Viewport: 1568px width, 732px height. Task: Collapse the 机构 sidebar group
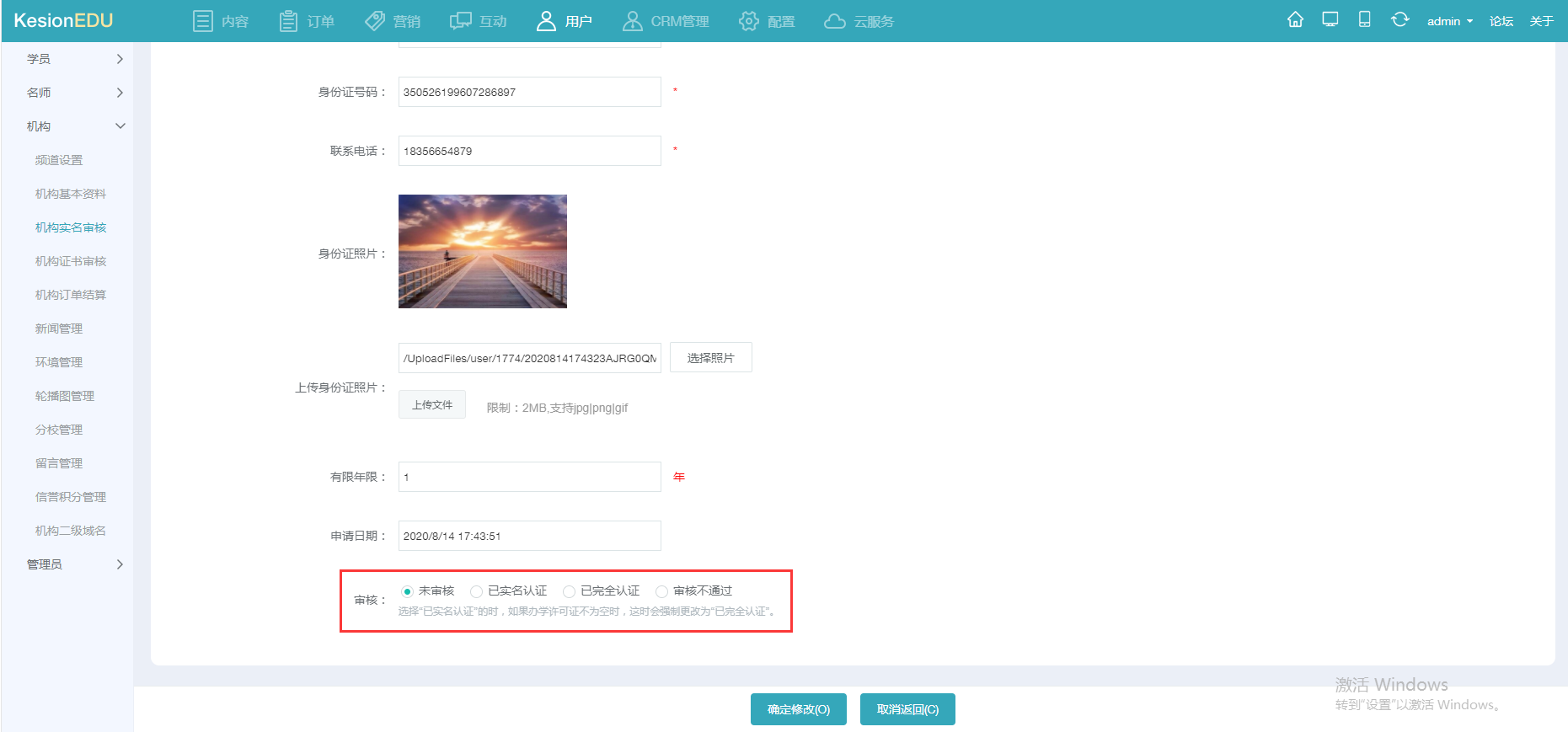[x=74, y=126]
